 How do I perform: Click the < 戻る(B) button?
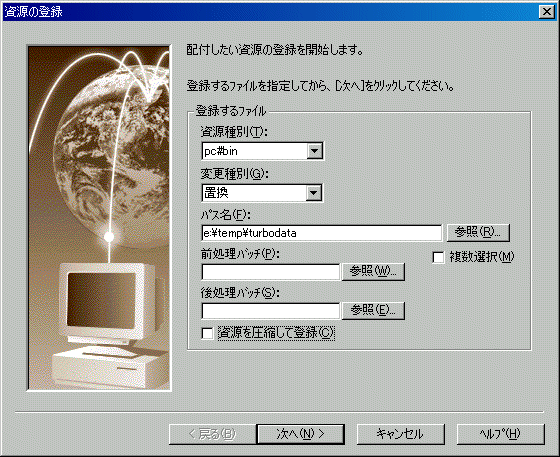tap(212, 434)
